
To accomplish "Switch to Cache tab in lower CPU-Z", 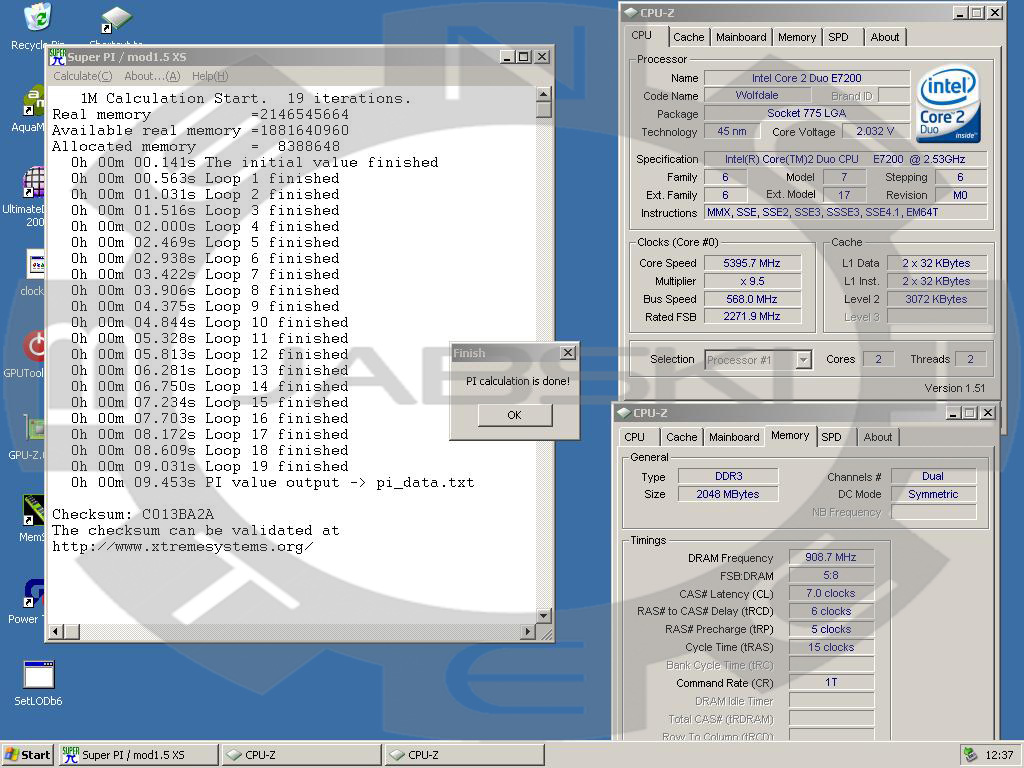I will point(682,437).
